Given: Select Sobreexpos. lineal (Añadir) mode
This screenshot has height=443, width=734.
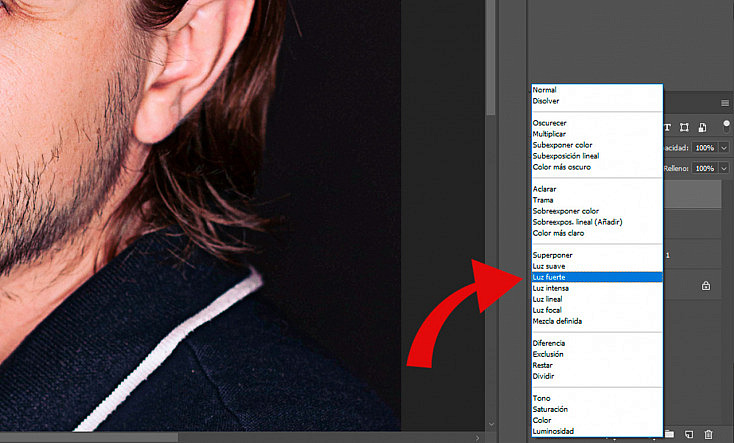Looking at the screenshot, I should (x=597, y=222).
